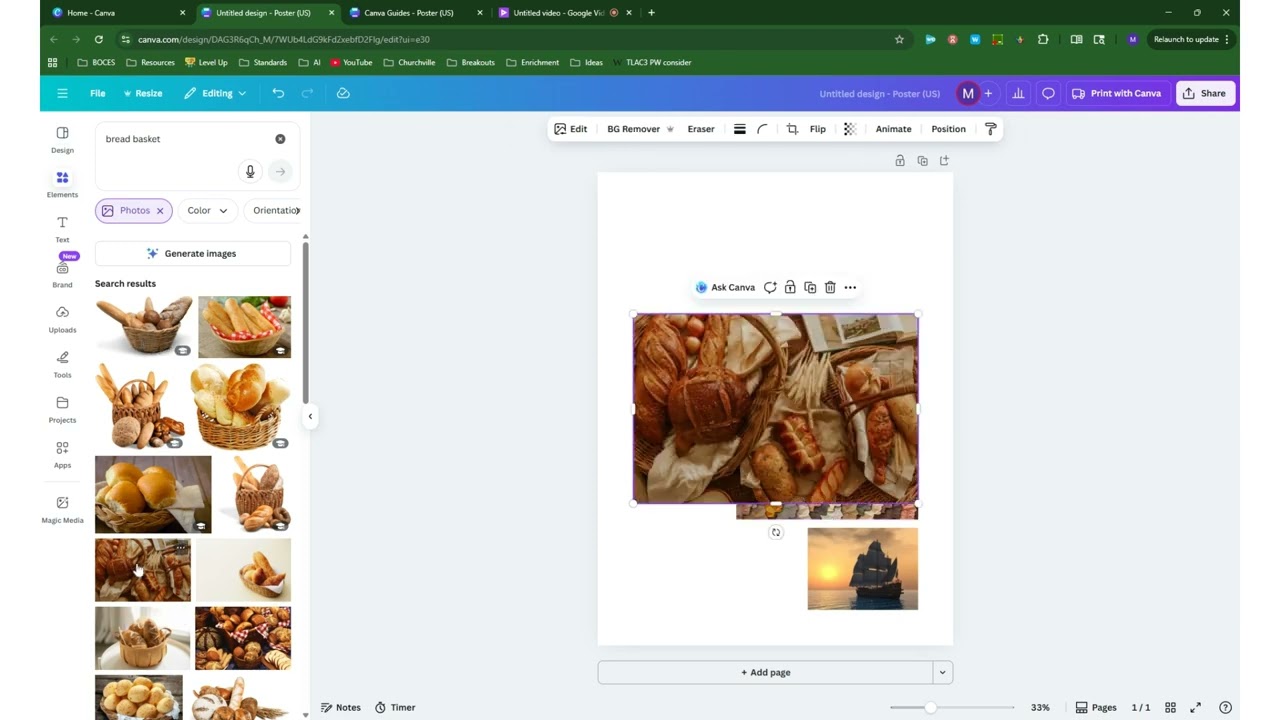1280x720 pixels.
Task: Click the copy style paint roller
Action: pyautogui.click(x=990, y=129)
